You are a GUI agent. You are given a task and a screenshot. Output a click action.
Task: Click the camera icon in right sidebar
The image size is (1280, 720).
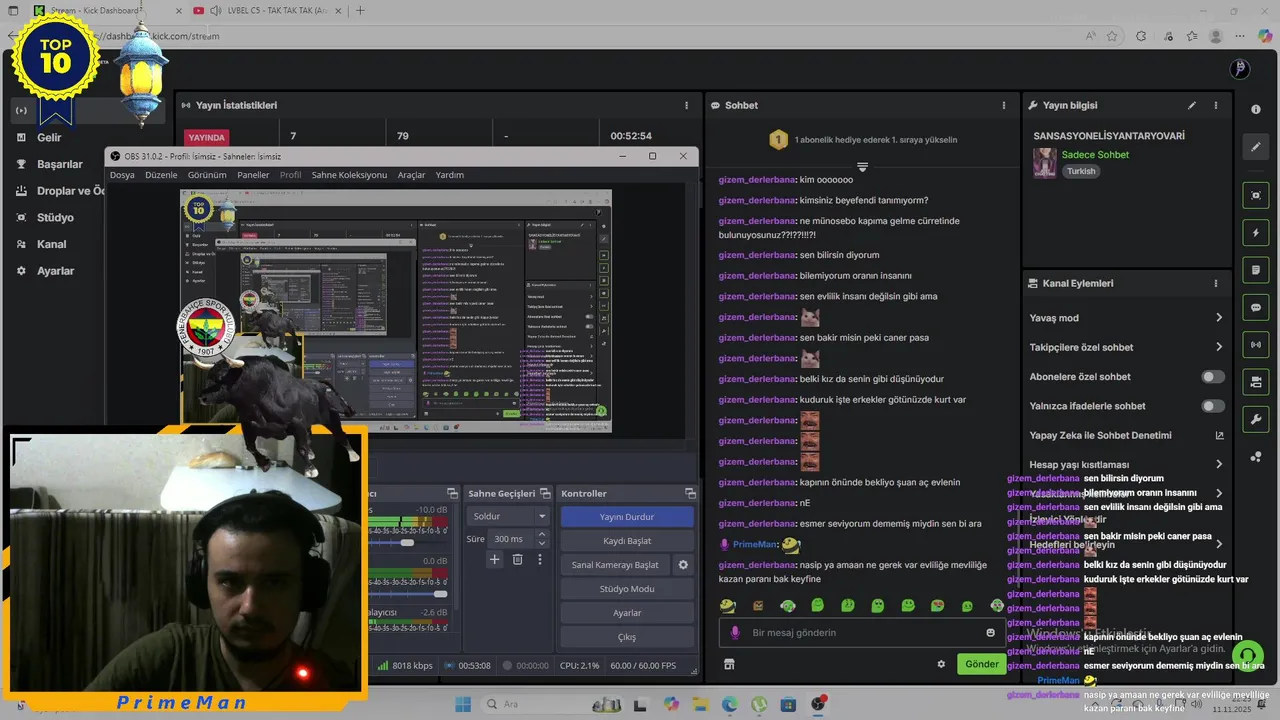tap(1256, 382)
